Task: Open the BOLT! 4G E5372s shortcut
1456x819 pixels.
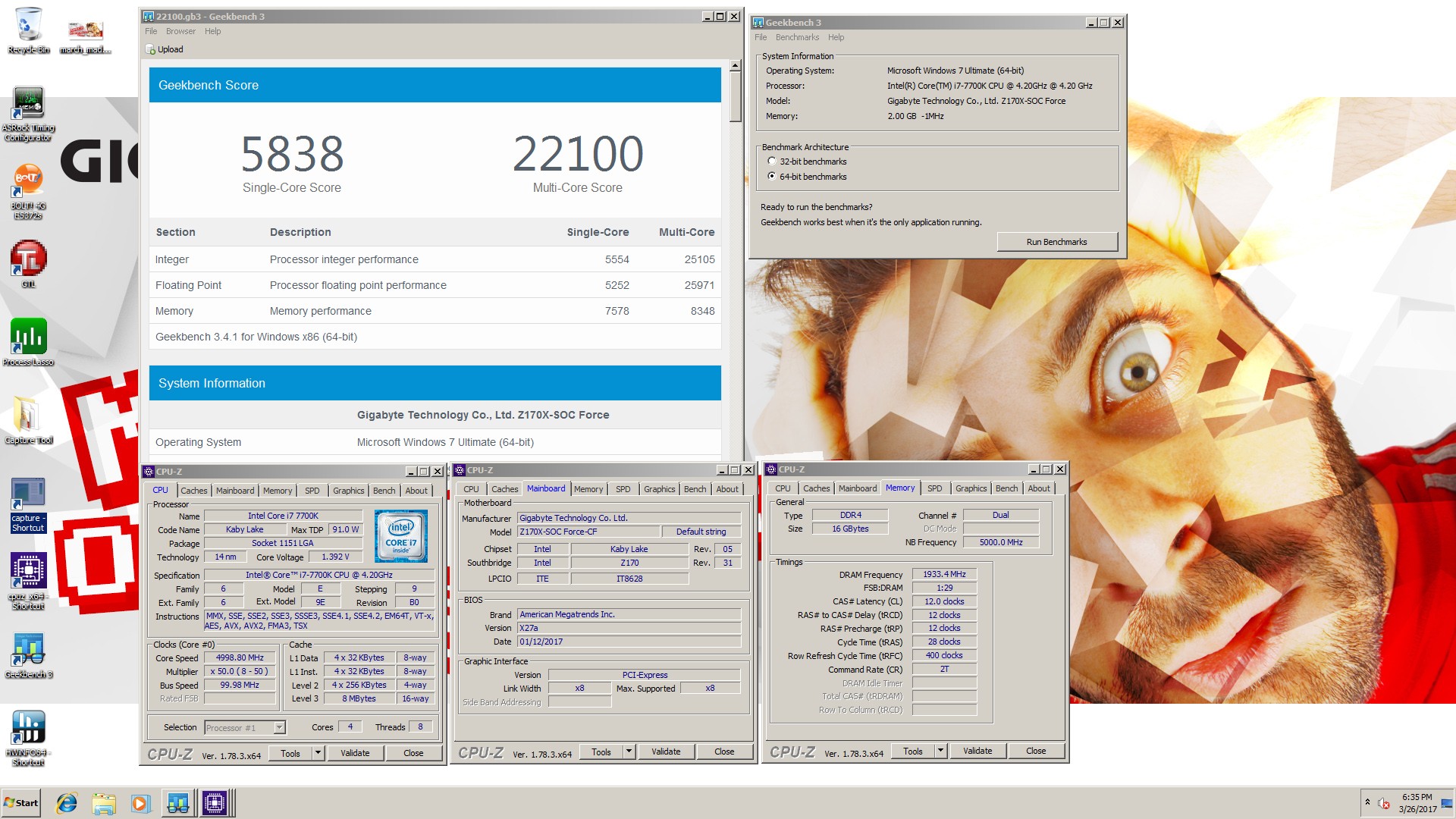Action: [28, 193]
